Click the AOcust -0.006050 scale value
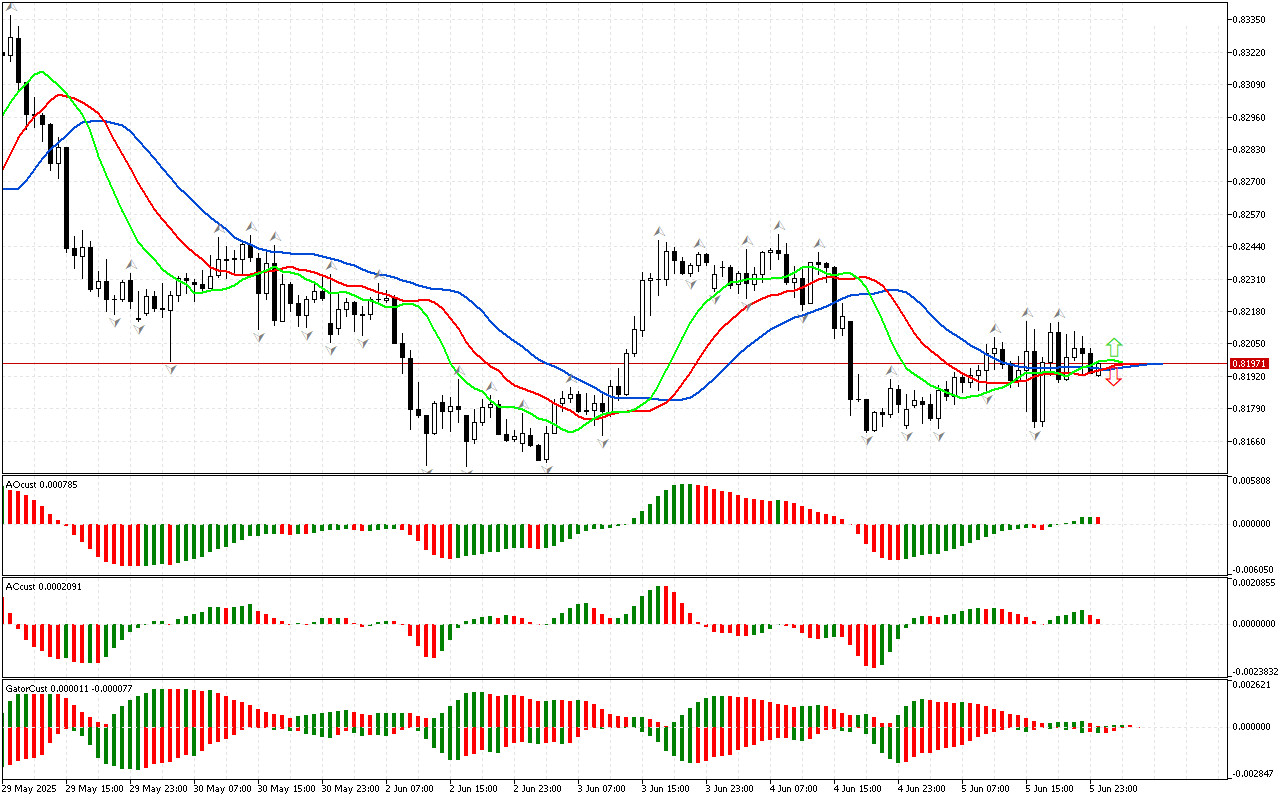The width and height of the screenshot is (1280, 800). click(x=1254, y=568)
